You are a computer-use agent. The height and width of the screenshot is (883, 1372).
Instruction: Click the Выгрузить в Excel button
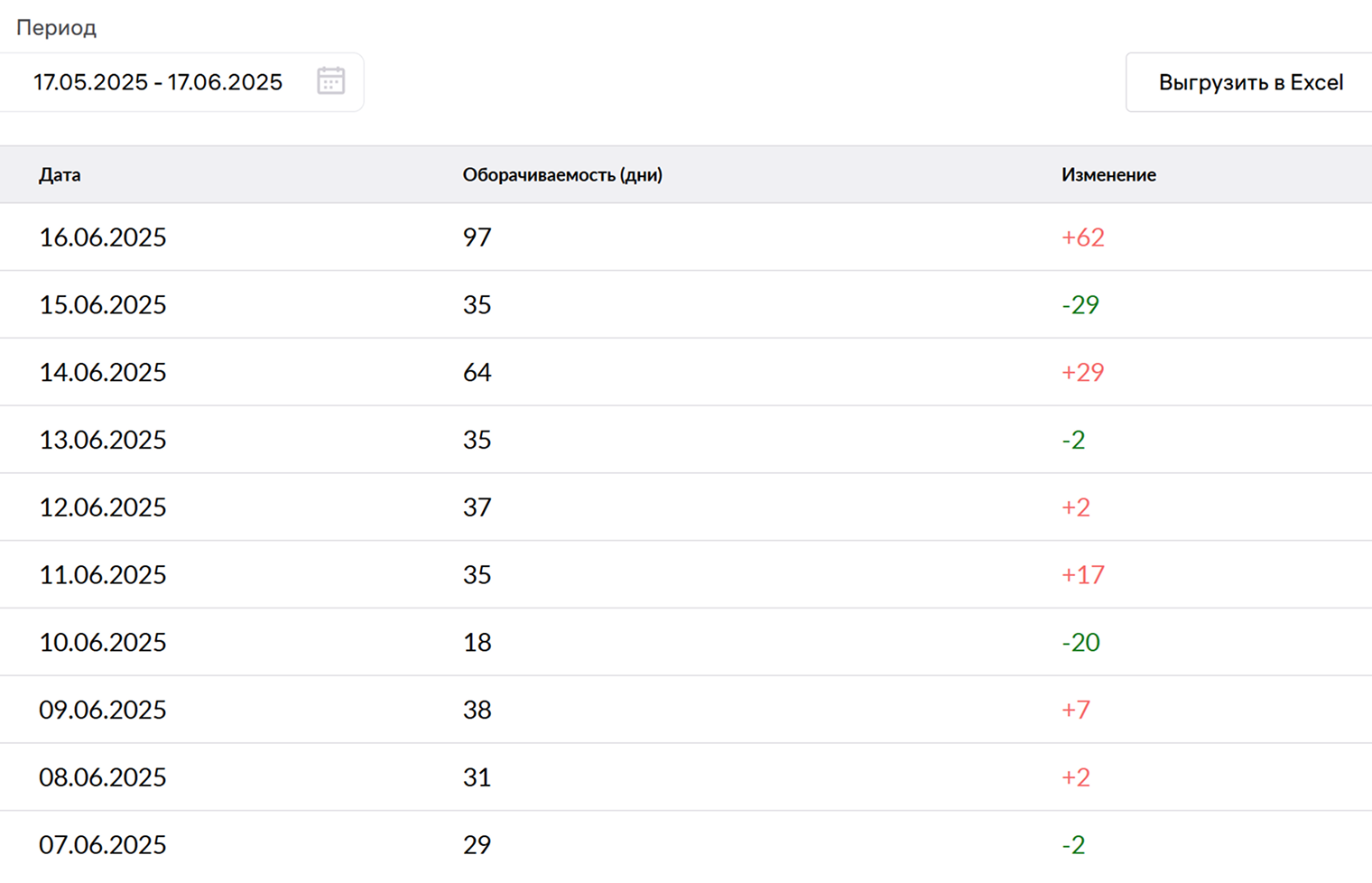[1250, 82]
